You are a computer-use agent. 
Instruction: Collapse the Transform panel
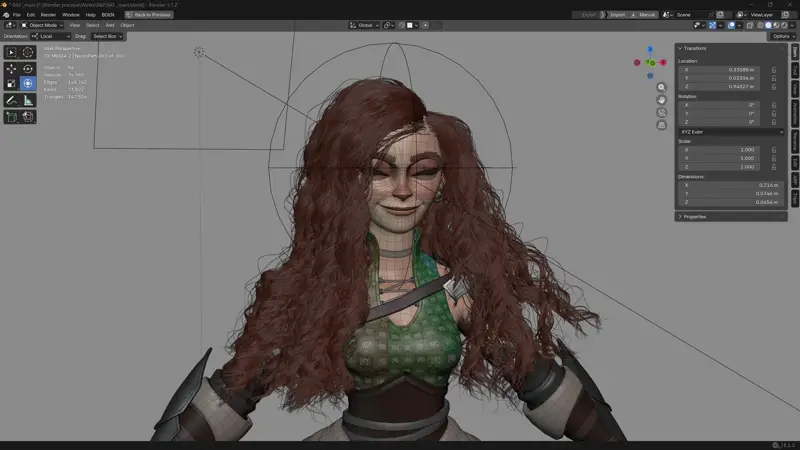pyautogui.click(x=693, y=48)
